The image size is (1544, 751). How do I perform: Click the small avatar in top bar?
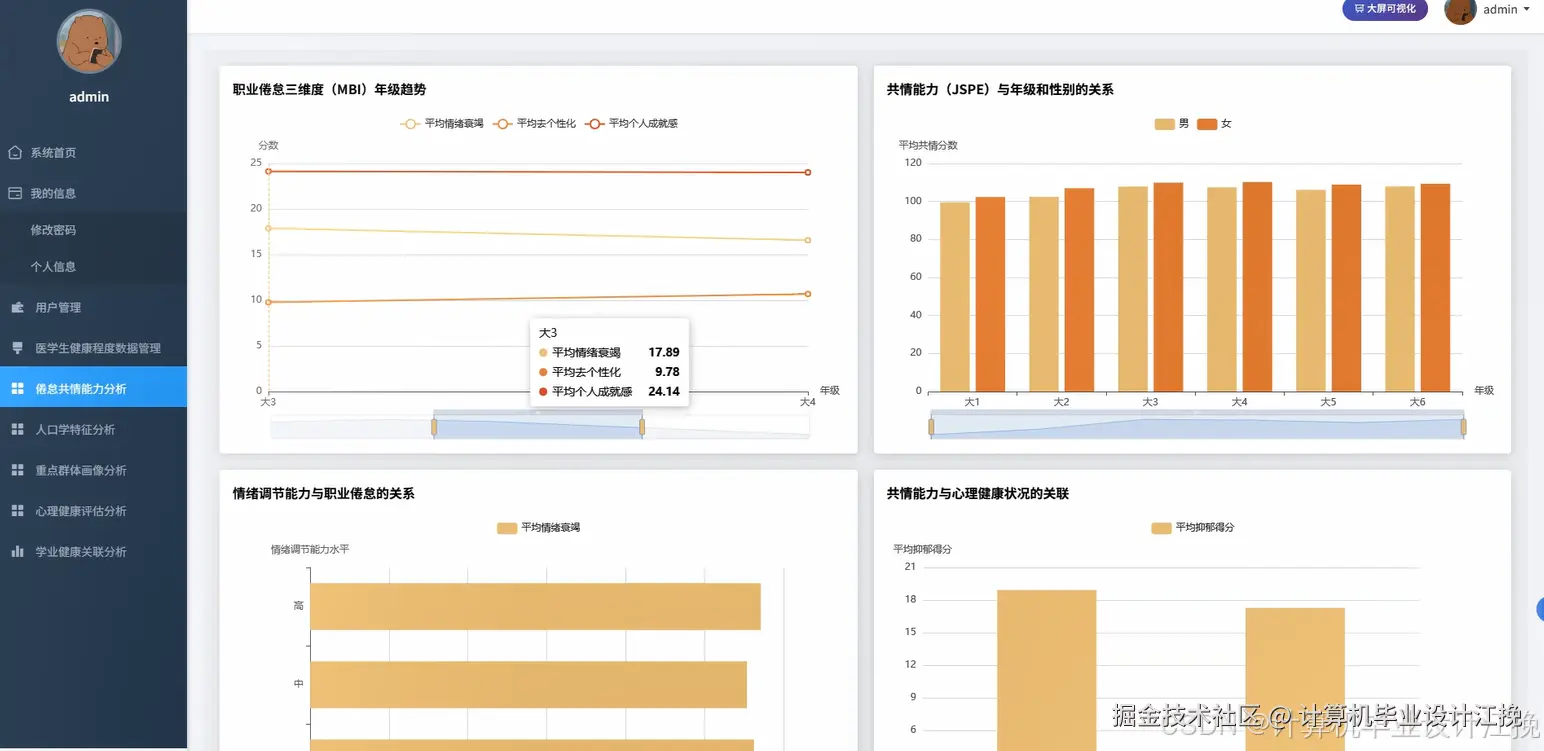(1460, 10)
